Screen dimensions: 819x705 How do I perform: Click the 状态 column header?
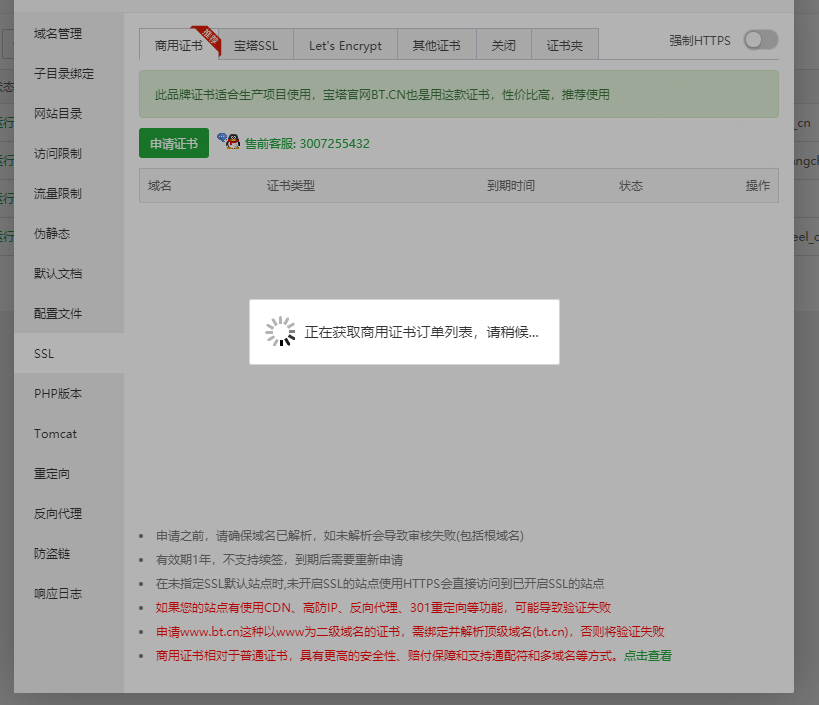coord(630,186)
